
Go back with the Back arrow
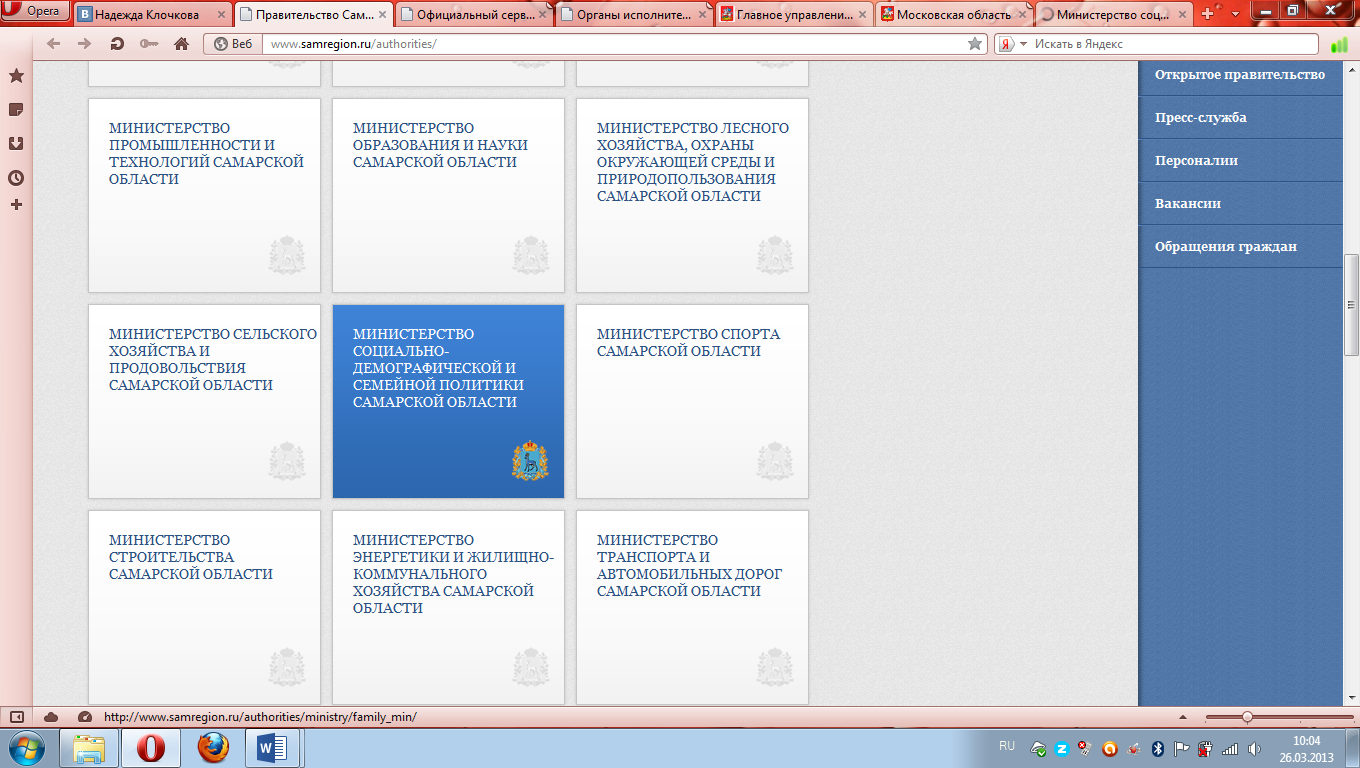(54, 44)
